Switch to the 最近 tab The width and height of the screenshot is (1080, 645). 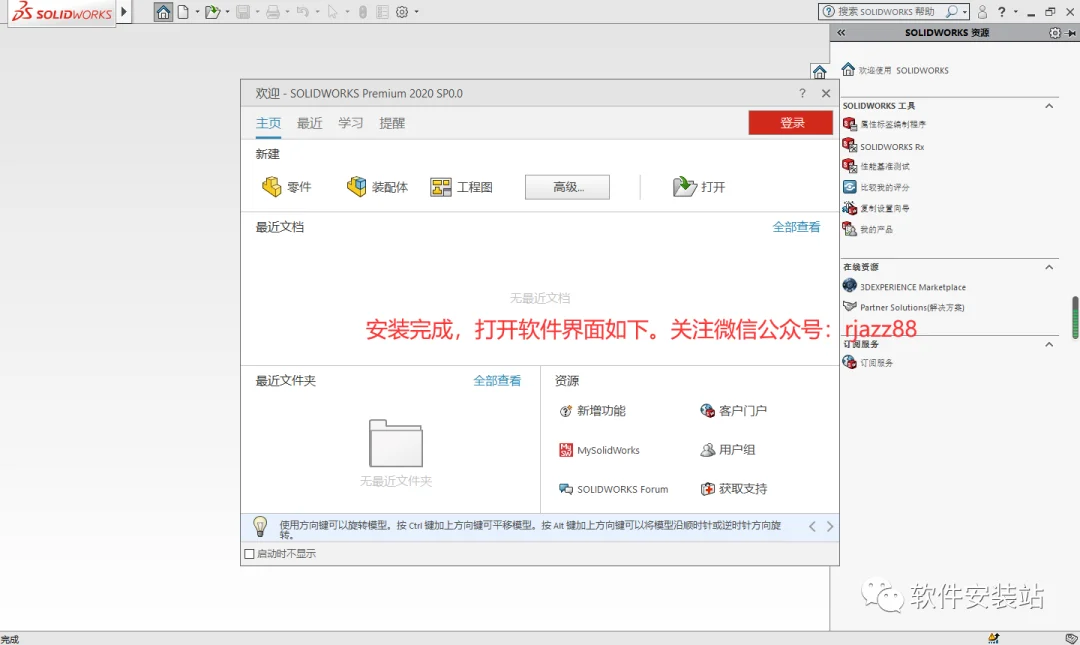point(309,123)
